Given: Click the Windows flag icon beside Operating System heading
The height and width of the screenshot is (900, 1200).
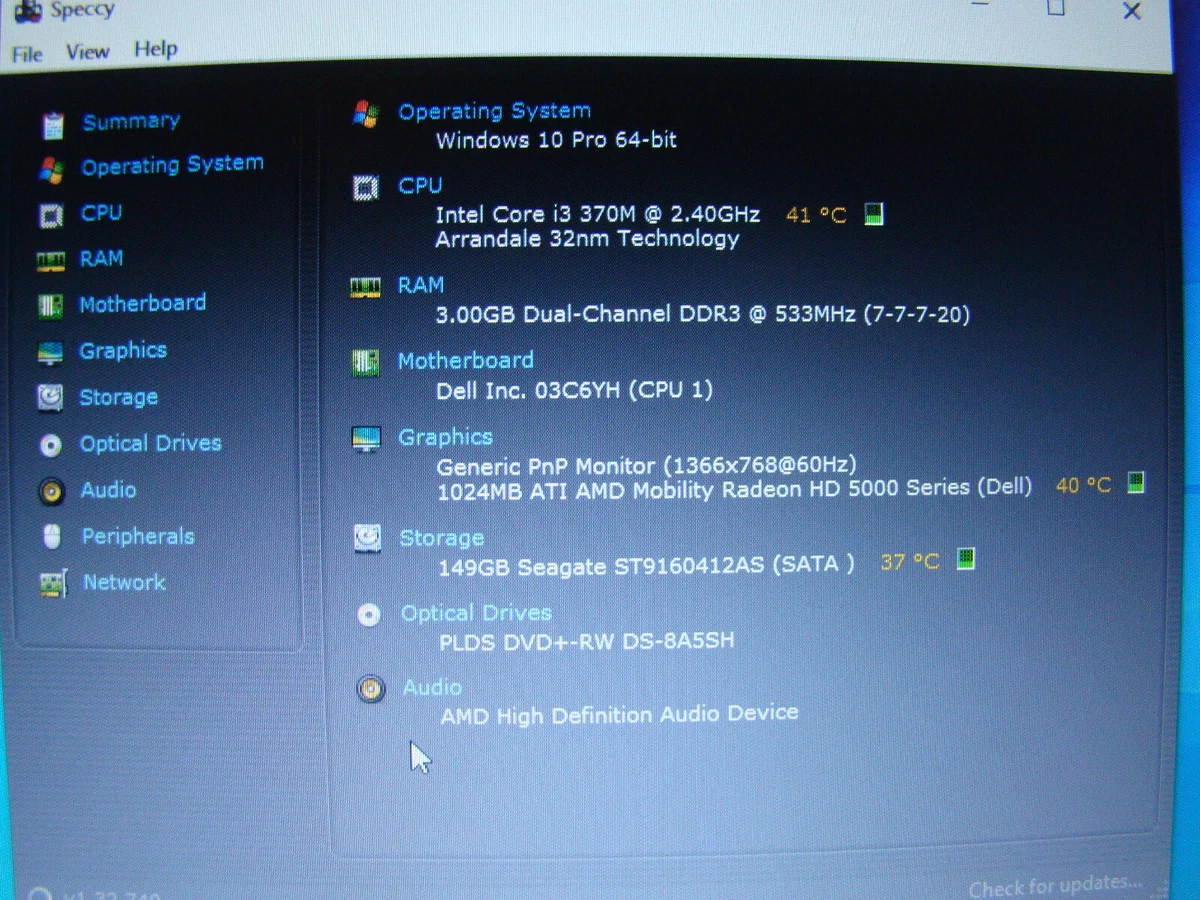Looking at the screenshot, I should click(x=366, y=114).
